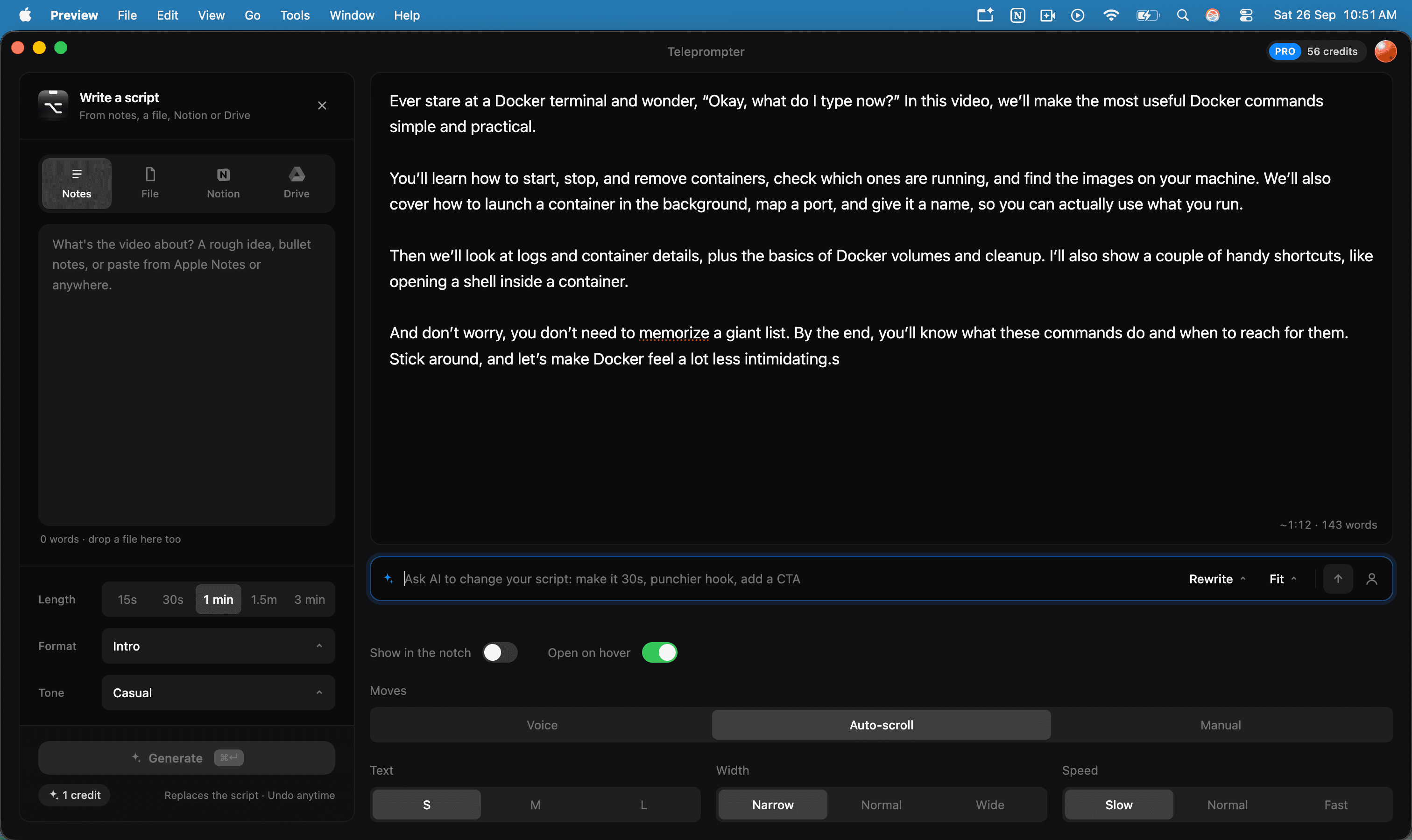Select Auto-scroll move mode
The height and width of the screenshot is (840, 1412).
(881, 725)
